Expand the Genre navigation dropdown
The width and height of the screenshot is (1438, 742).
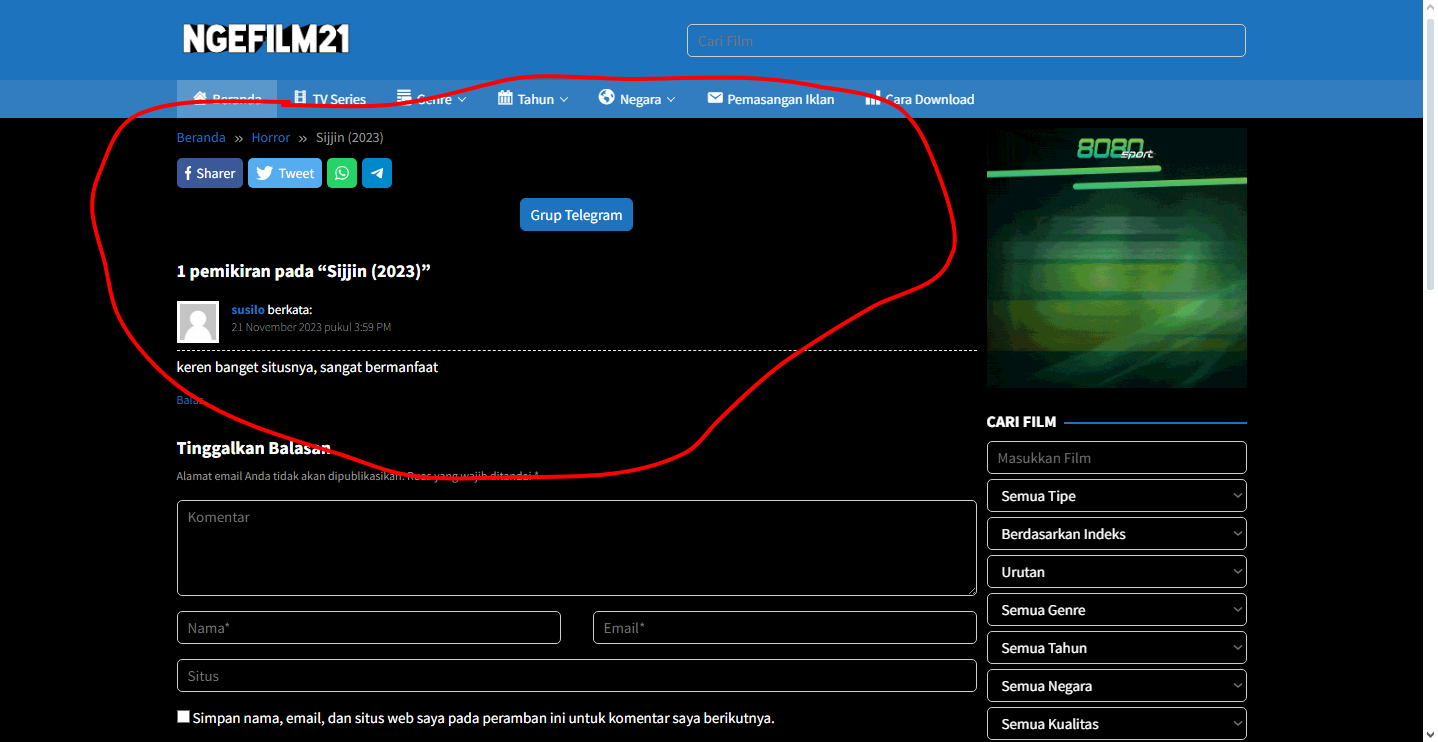tap(432, 99)
